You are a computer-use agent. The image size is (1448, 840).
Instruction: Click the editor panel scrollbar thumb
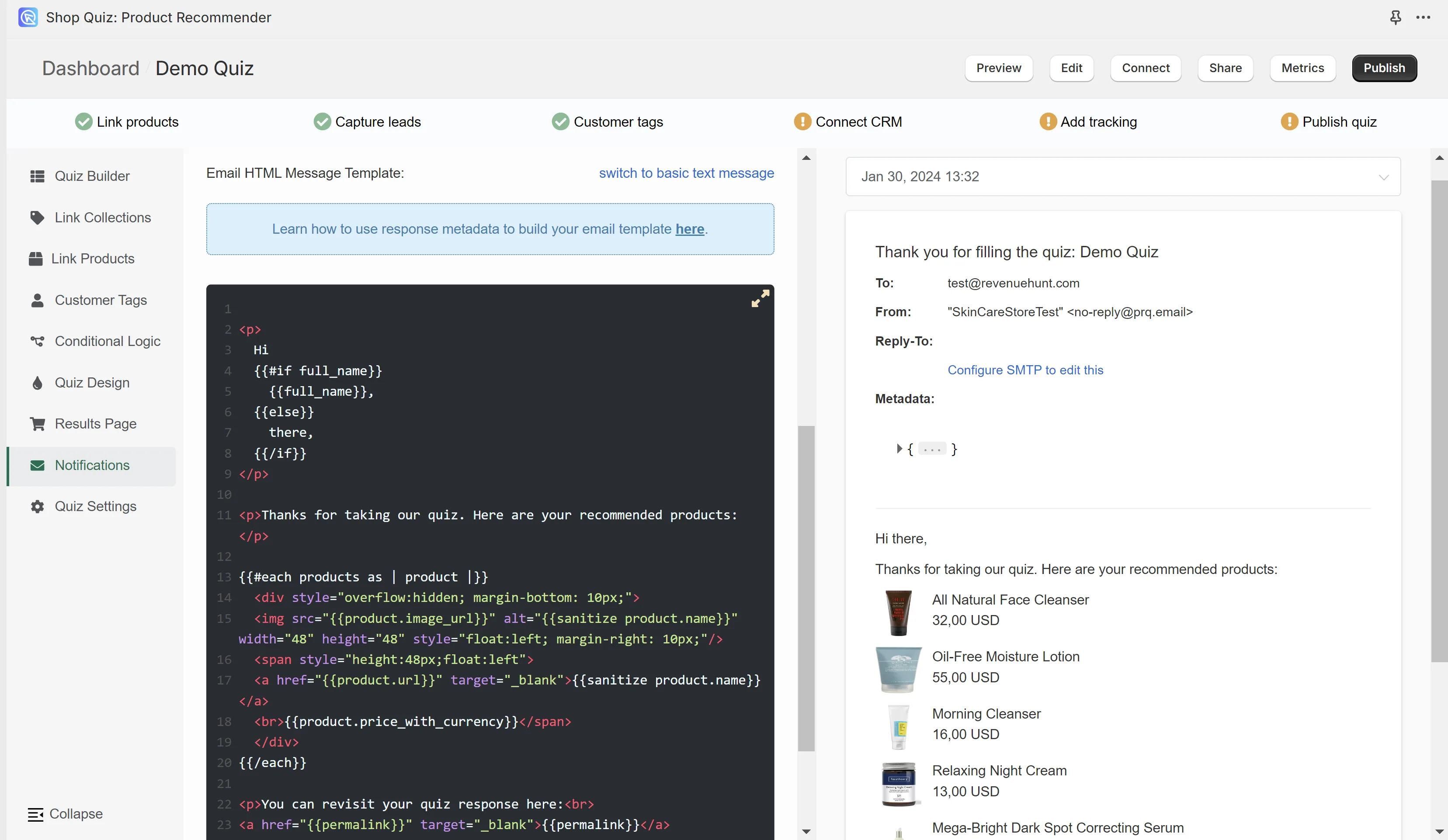806,588
